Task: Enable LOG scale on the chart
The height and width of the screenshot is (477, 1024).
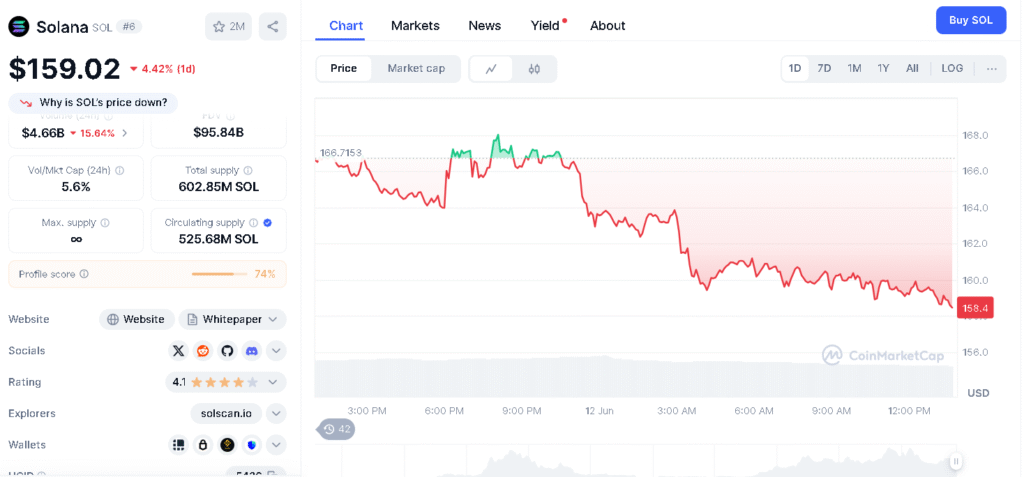Action: click(952, 68)
